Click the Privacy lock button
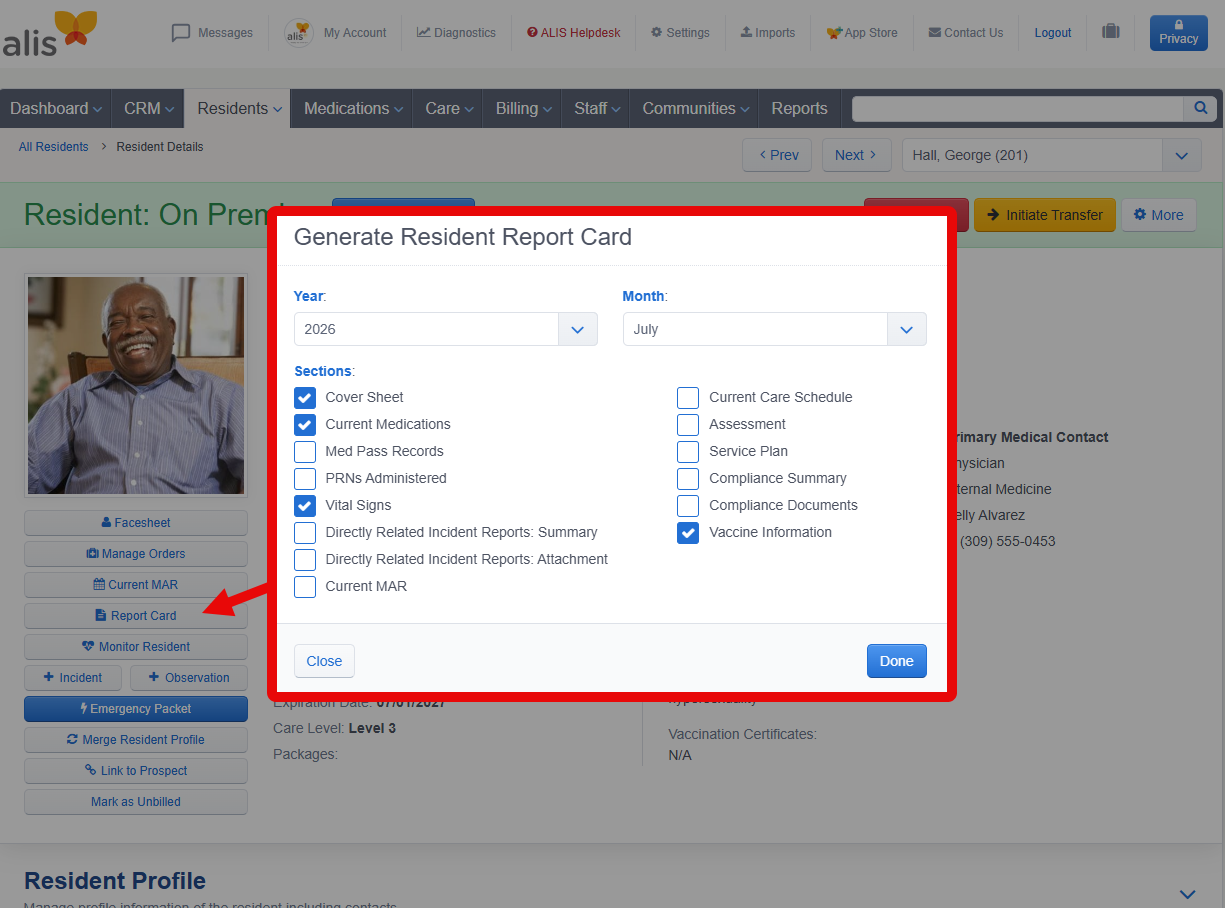1225x908 pixels. (1178, 33)
